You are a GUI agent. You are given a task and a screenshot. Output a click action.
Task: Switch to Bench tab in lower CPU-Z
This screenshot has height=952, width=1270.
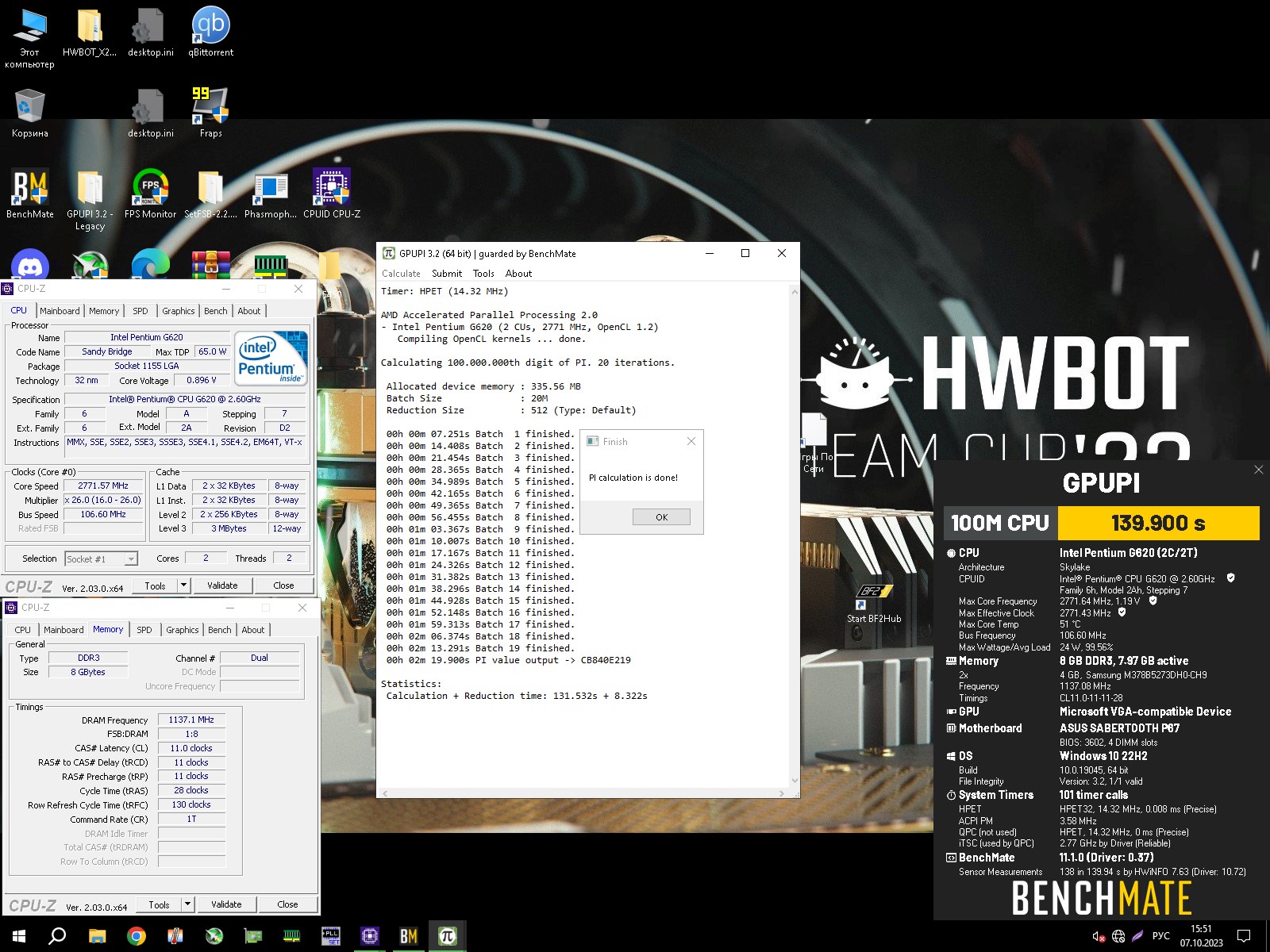pos(220,630)
